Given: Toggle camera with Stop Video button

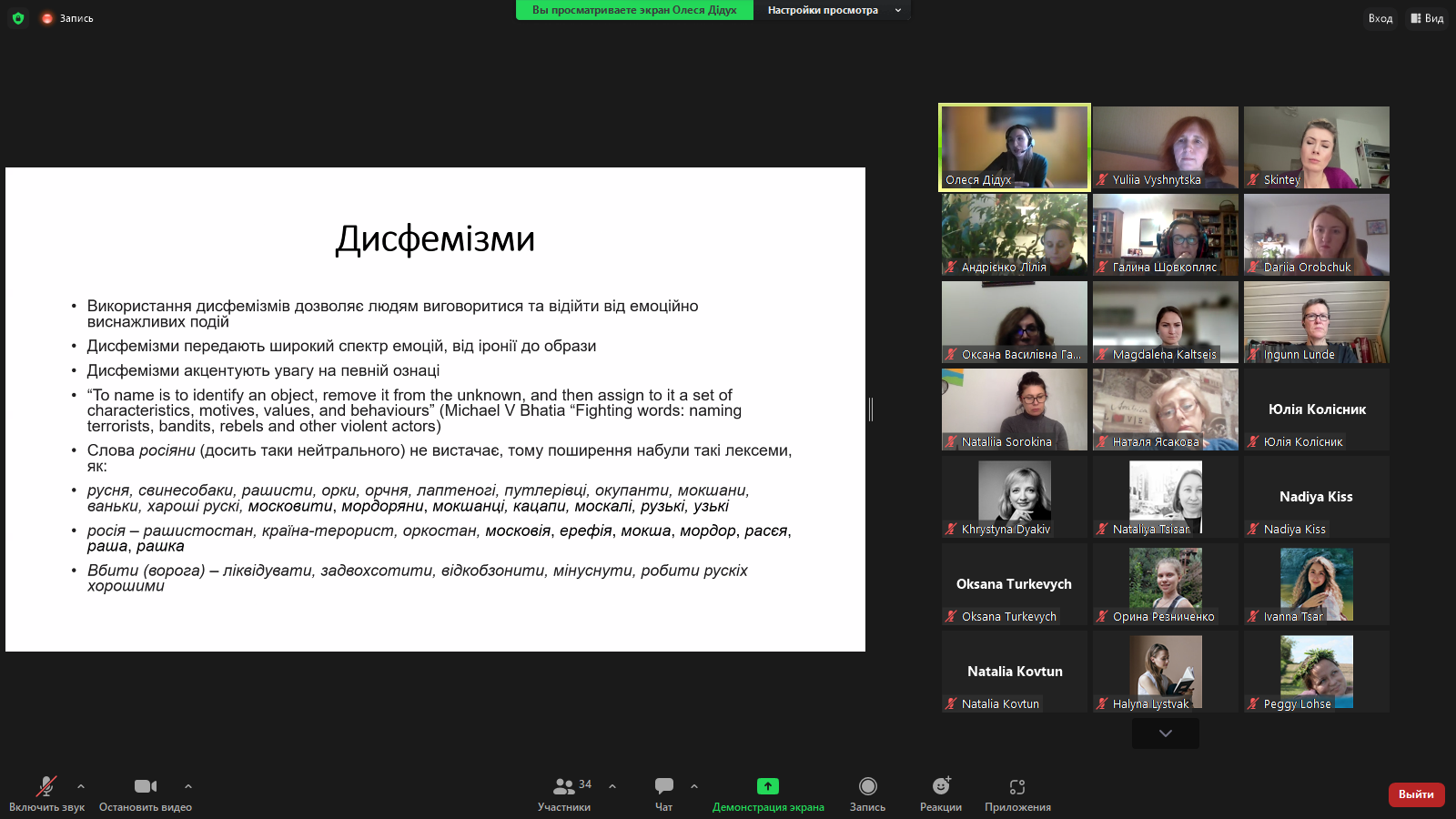Looking at the screenshot, I should pyautogui.click(x=146, y=786).
